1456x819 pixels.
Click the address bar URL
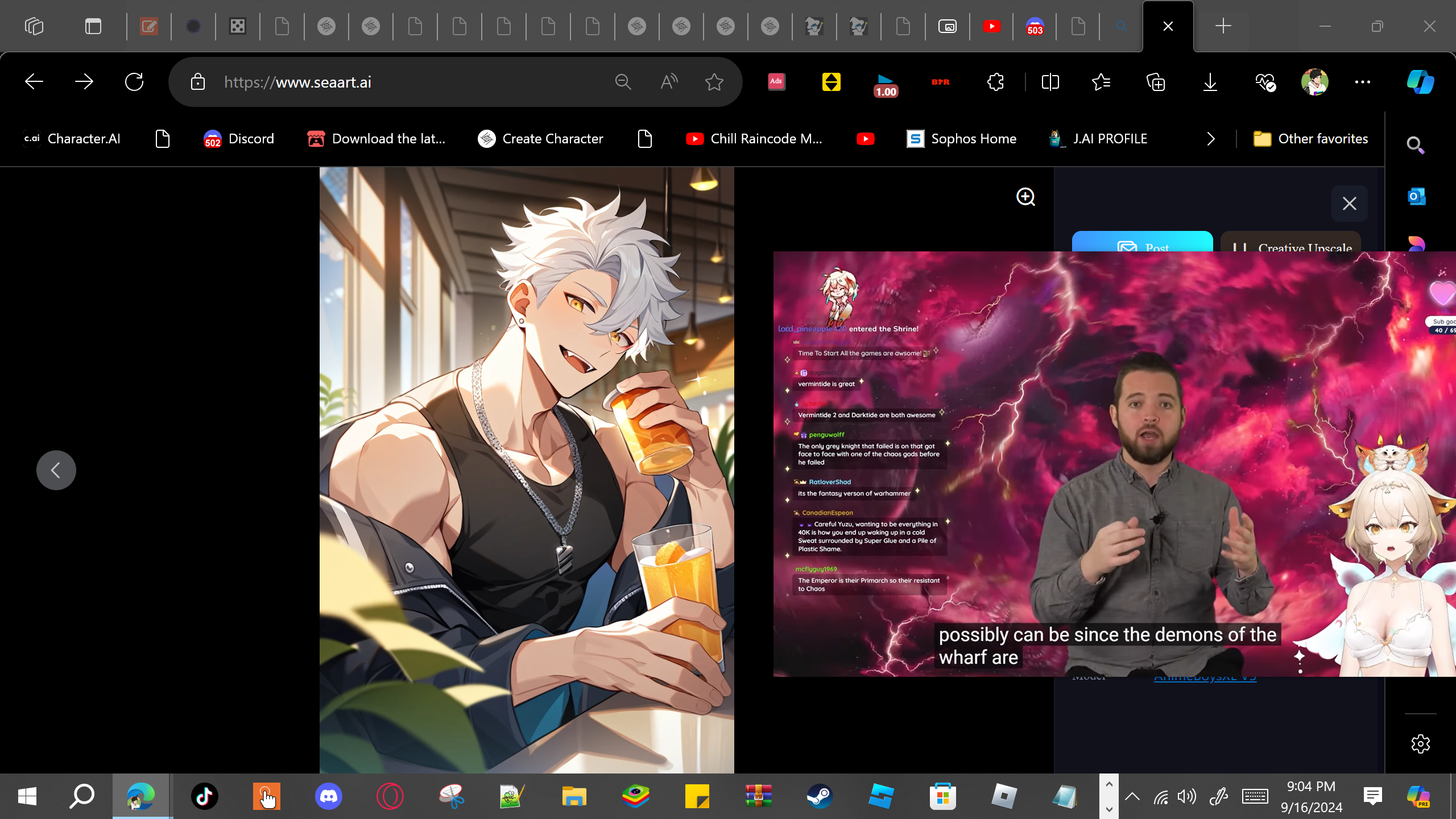297,82
